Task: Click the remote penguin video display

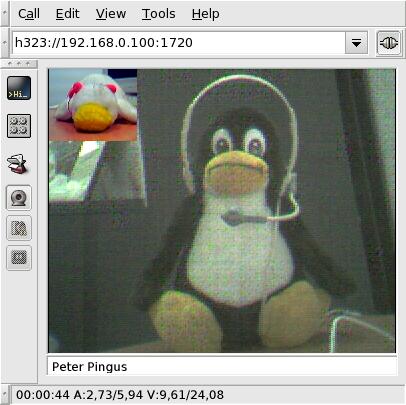Action: coord(222,211)
